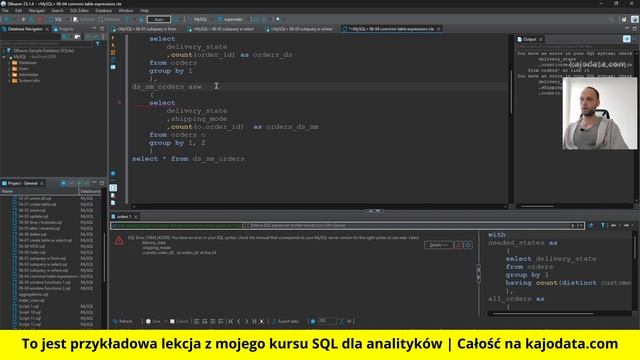Open the Window menu
This screenshot has width=640, height=360.
click(x=125, y=11)
